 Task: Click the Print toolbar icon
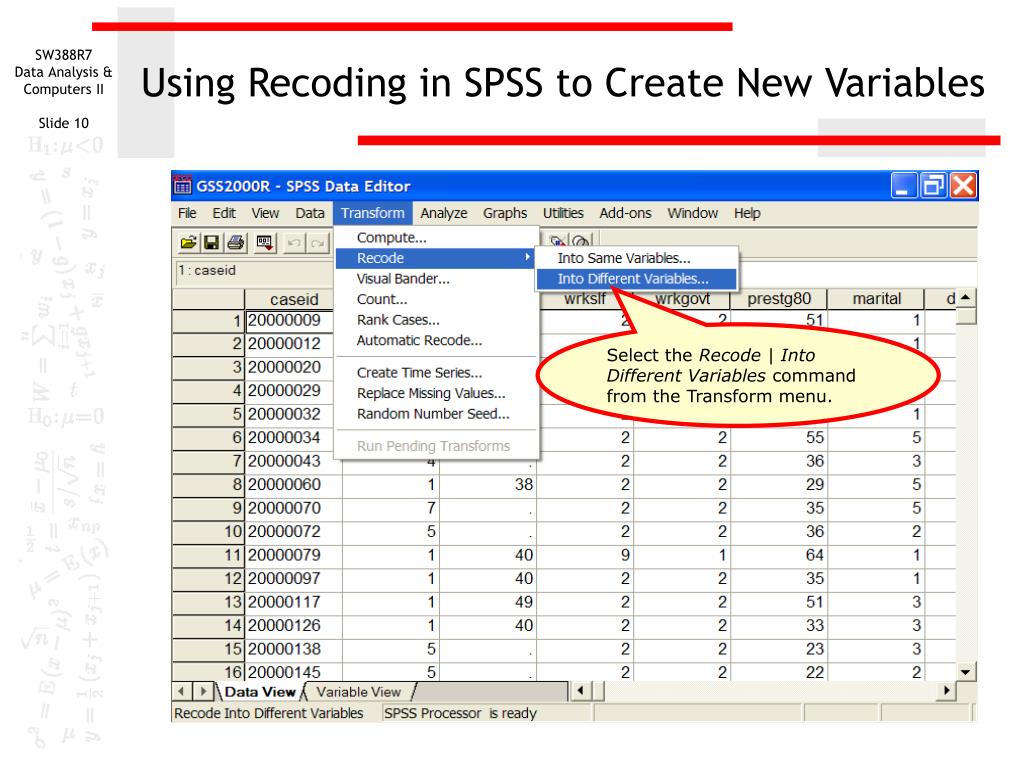click(236, 244)
